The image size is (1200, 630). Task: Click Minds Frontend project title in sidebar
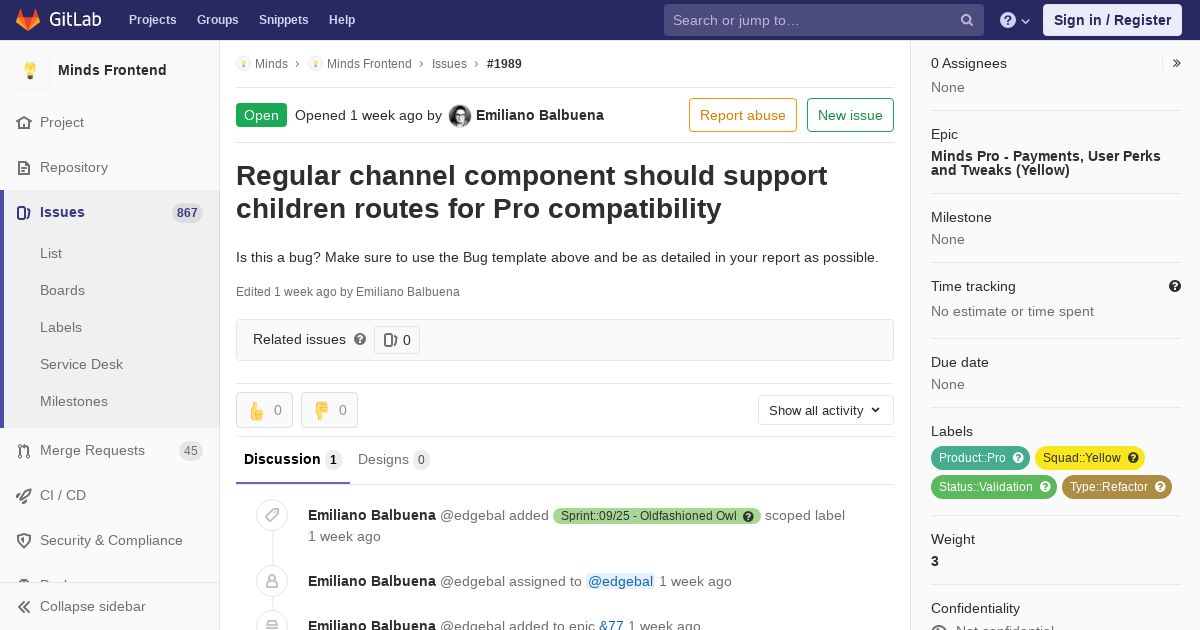[x=112, y=70]
